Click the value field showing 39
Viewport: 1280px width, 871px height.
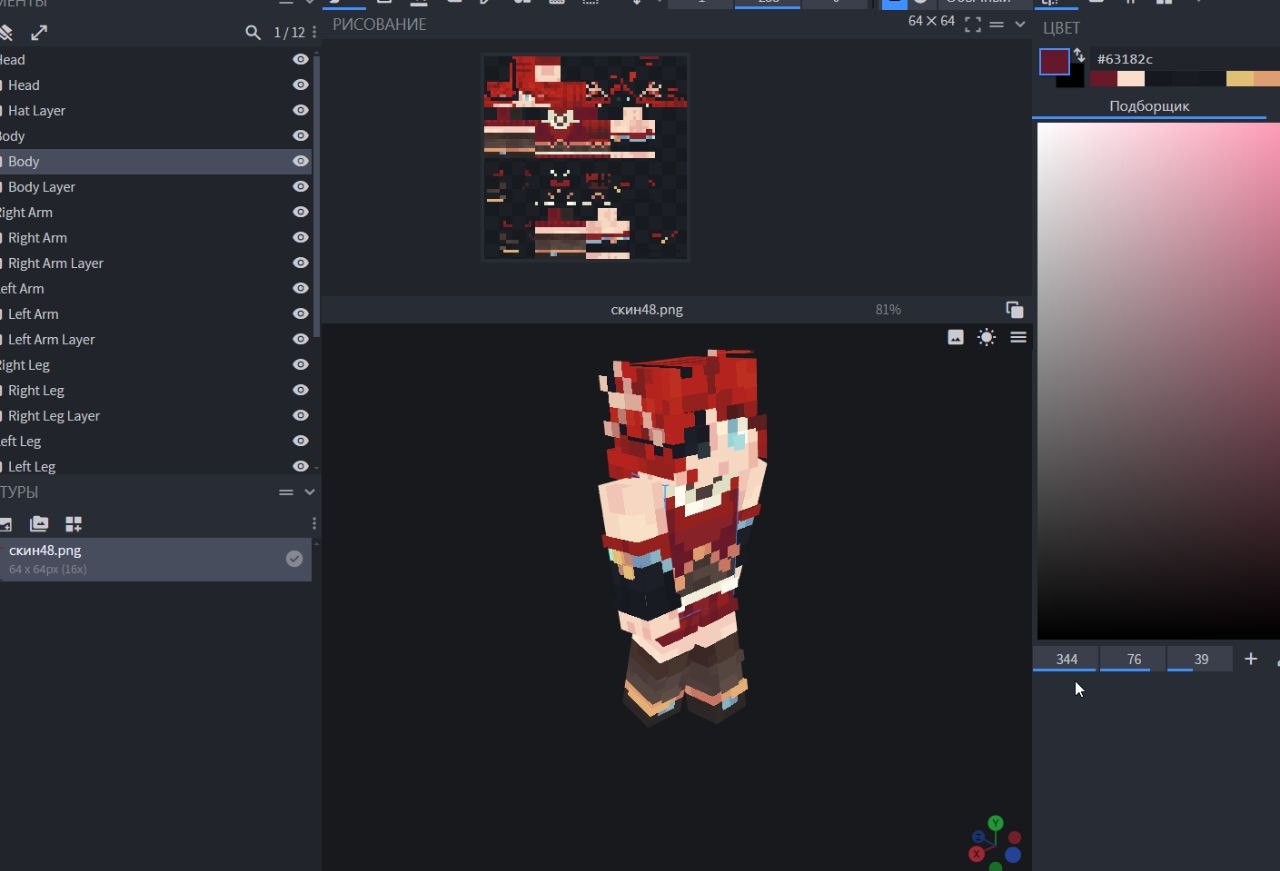1200,659
